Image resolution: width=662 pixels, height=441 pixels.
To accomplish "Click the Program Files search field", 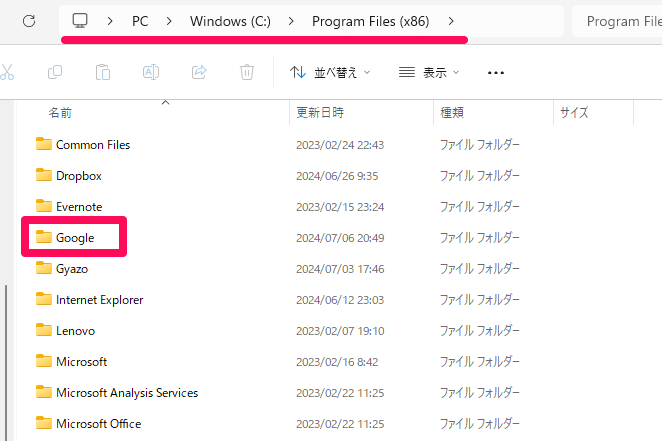I will (617, 21).
